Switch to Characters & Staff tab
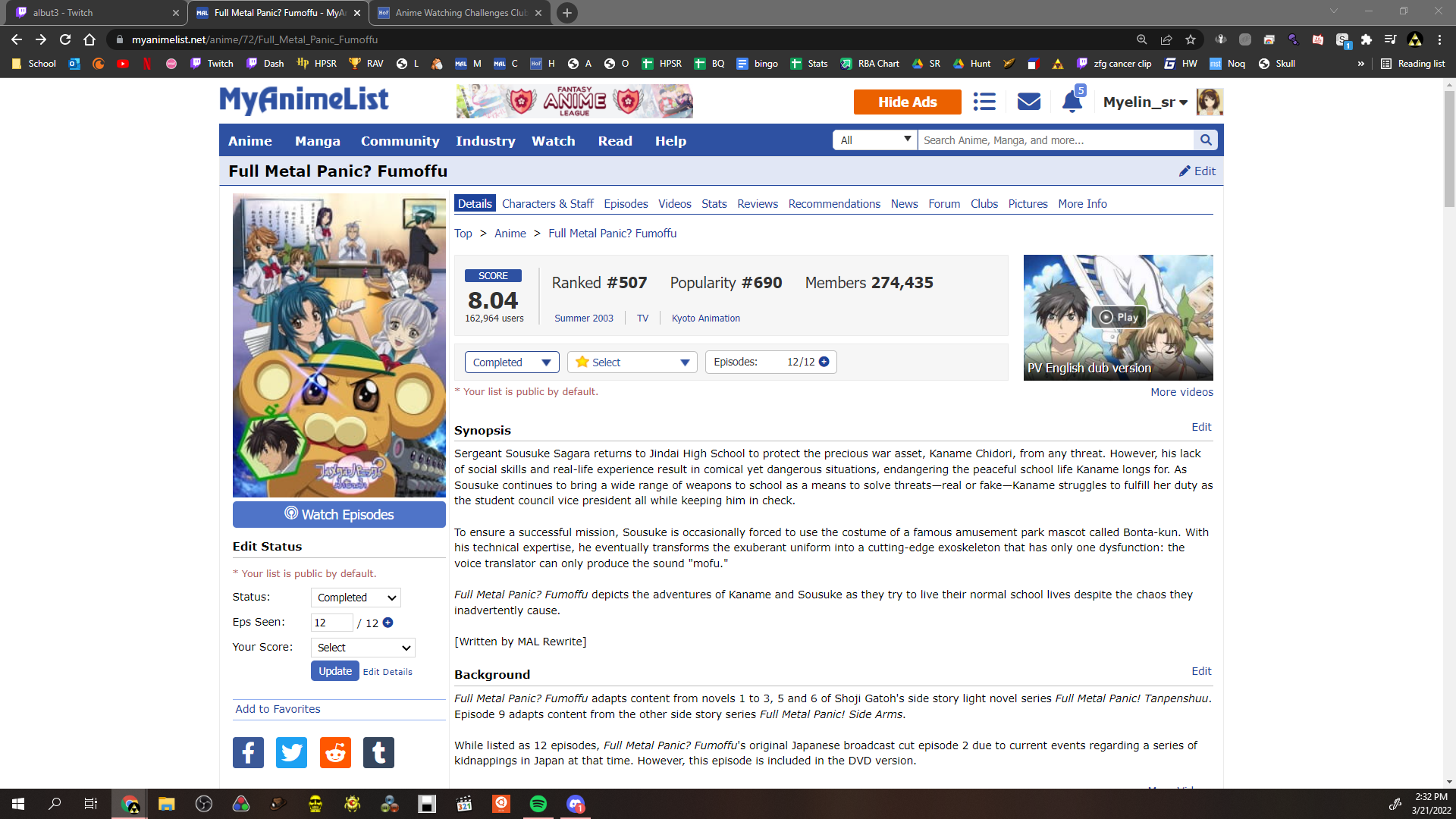 coord(547,204)
